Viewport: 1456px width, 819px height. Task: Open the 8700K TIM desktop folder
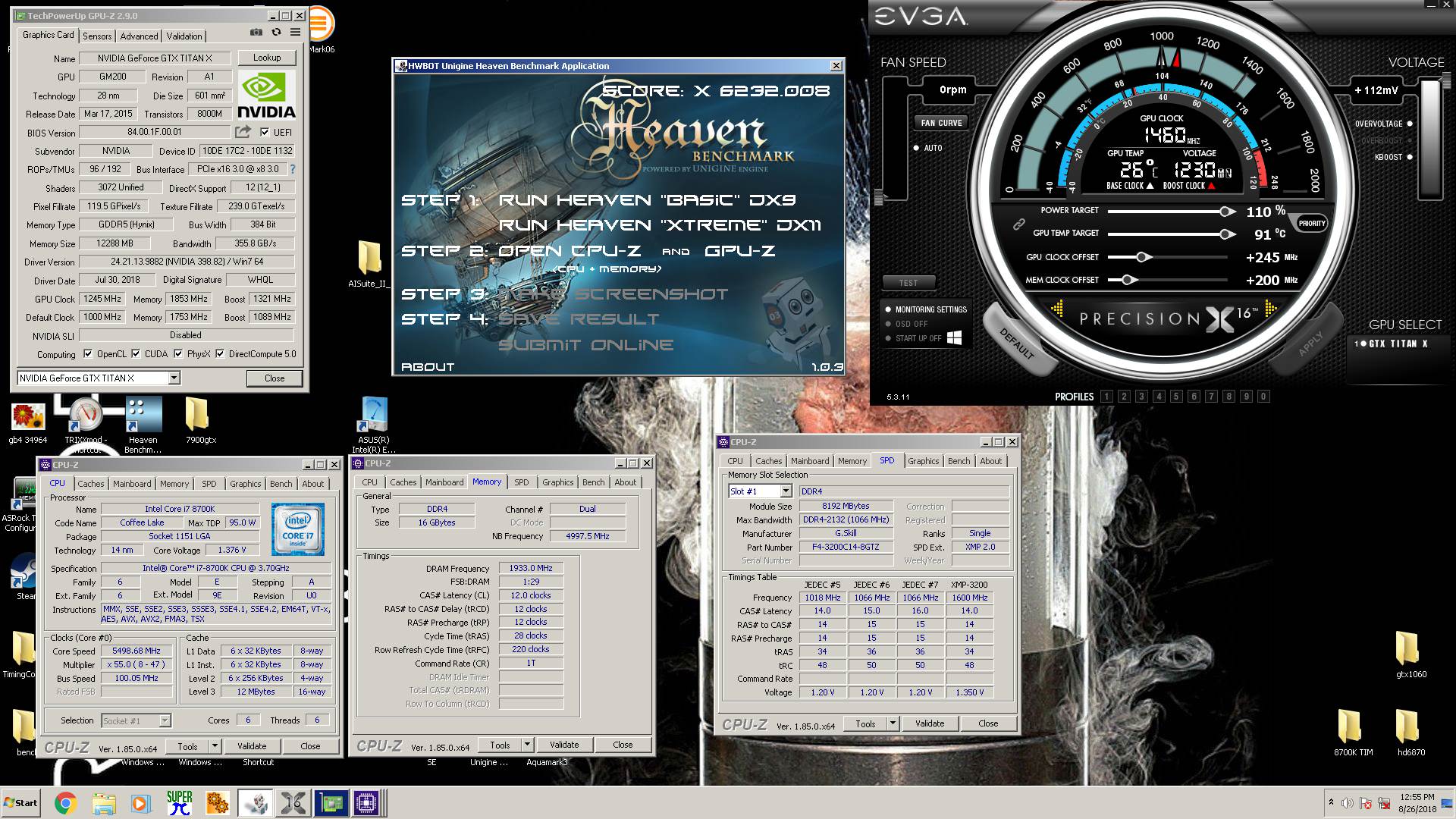pyautogui.click(x=1353, y=733)
